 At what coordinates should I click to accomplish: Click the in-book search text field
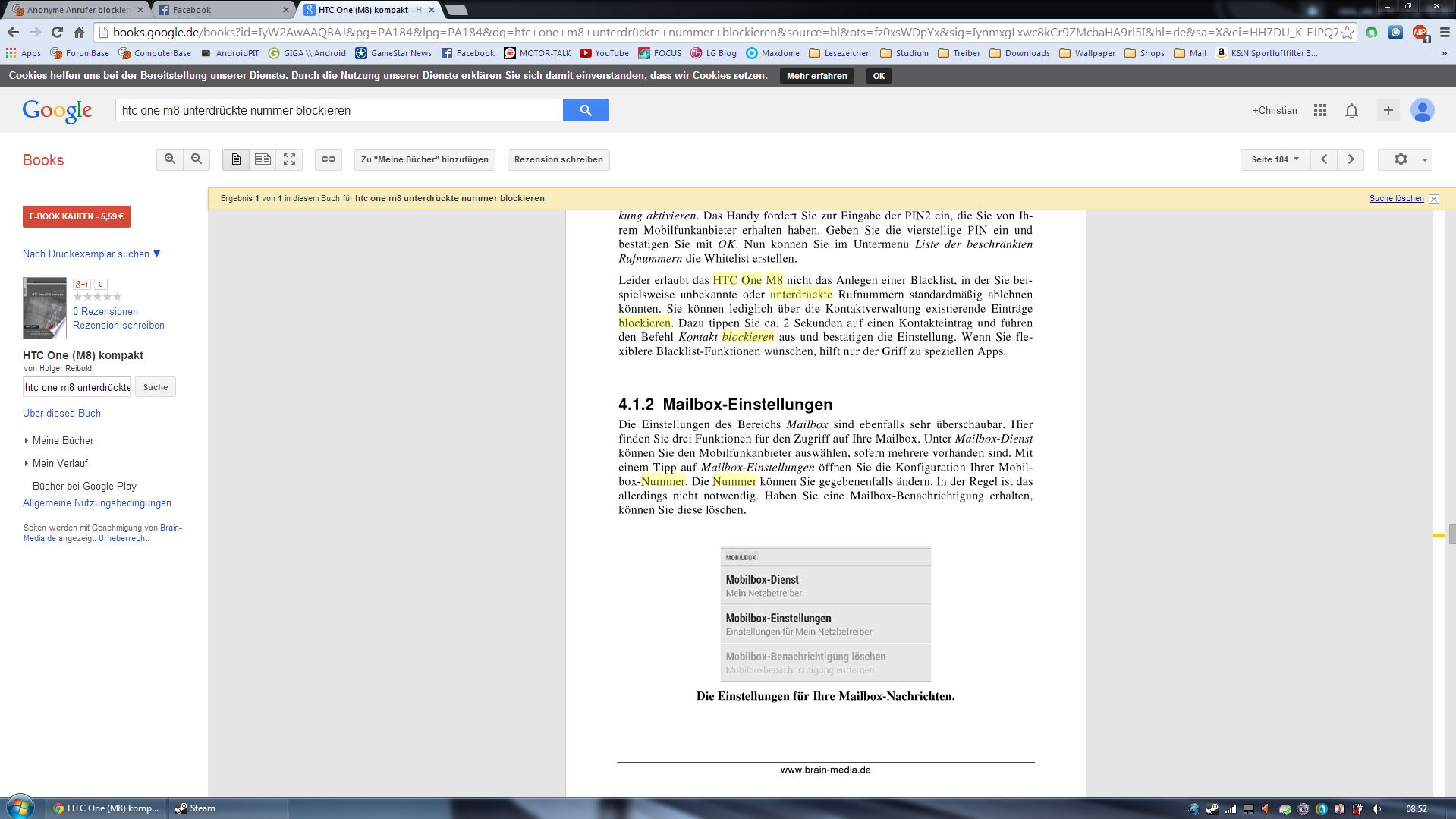point(77,387)
